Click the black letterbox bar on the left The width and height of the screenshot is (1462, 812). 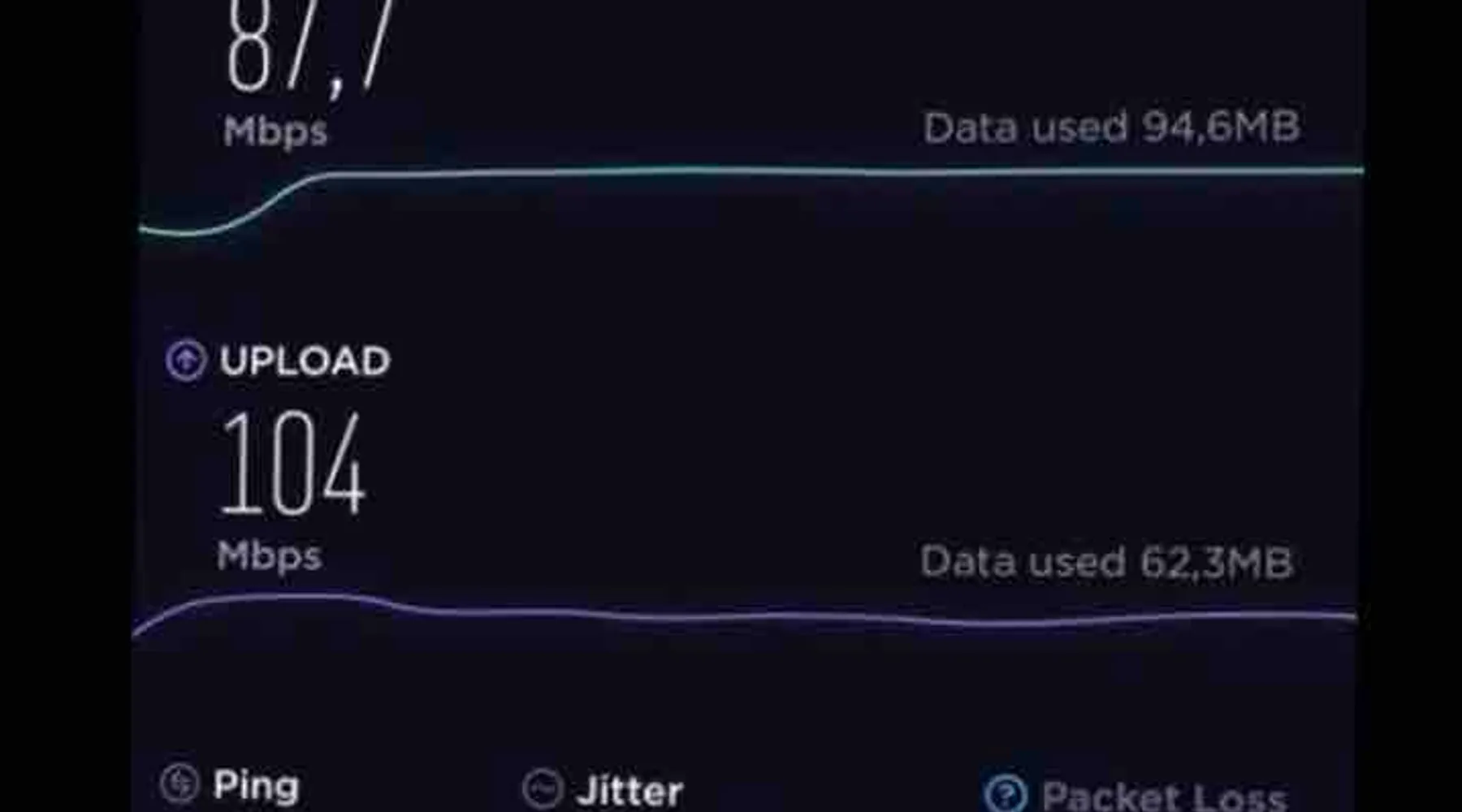[x=67, y=406]
